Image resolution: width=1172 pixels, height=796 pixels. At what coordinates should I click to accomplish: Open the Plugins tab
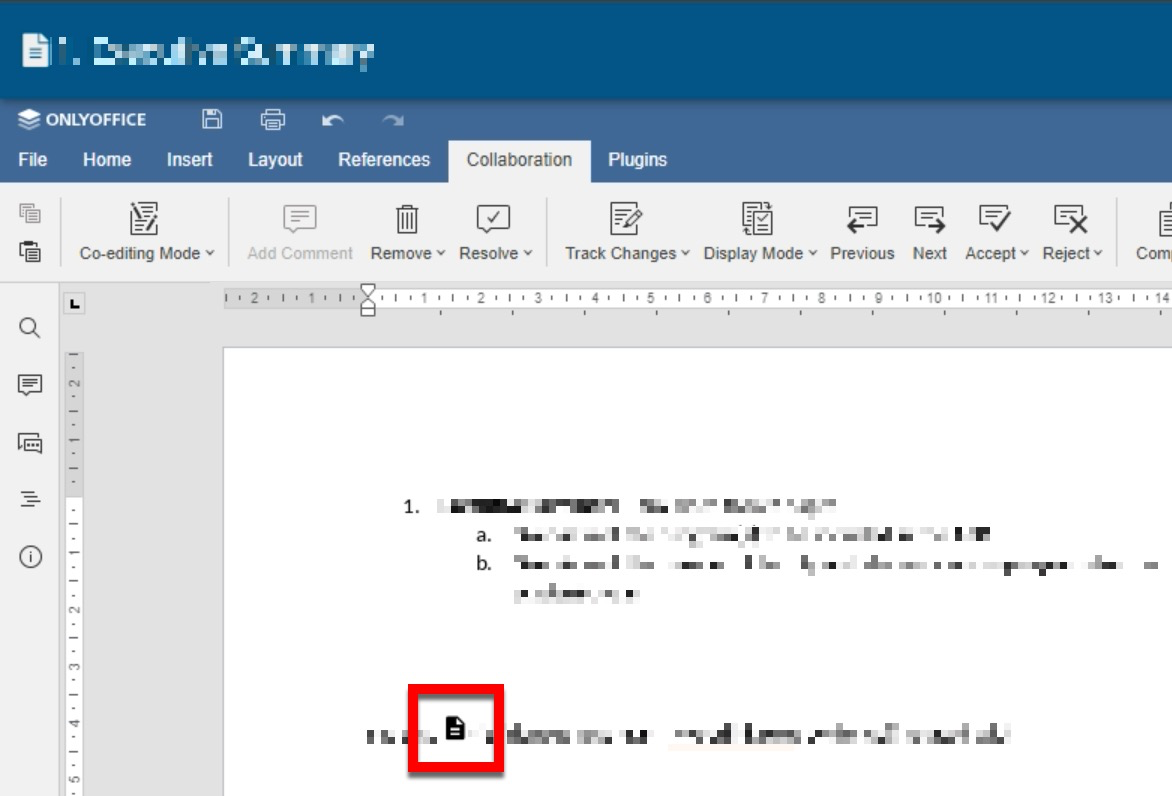(637, 160)
